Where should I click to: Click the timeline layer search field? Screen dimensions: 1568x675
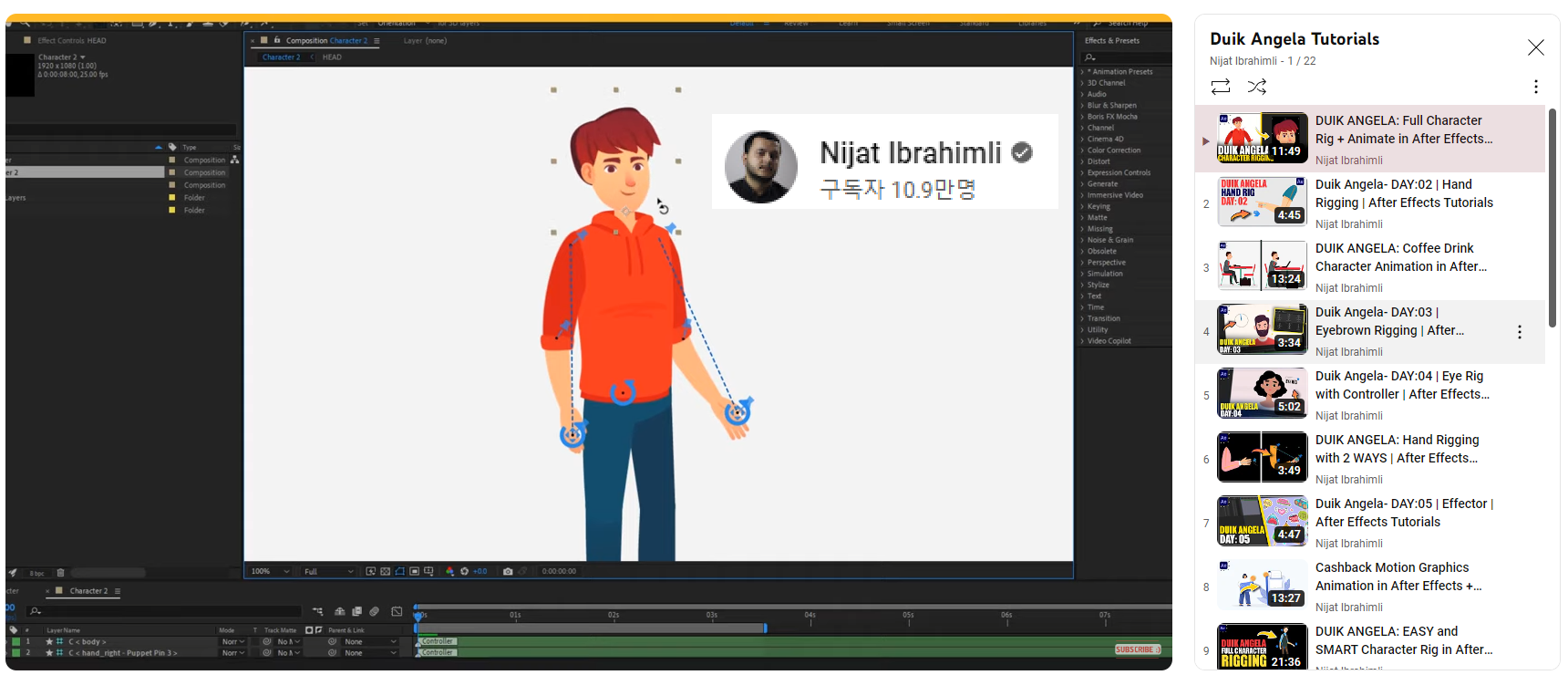(x=164, y=611)
